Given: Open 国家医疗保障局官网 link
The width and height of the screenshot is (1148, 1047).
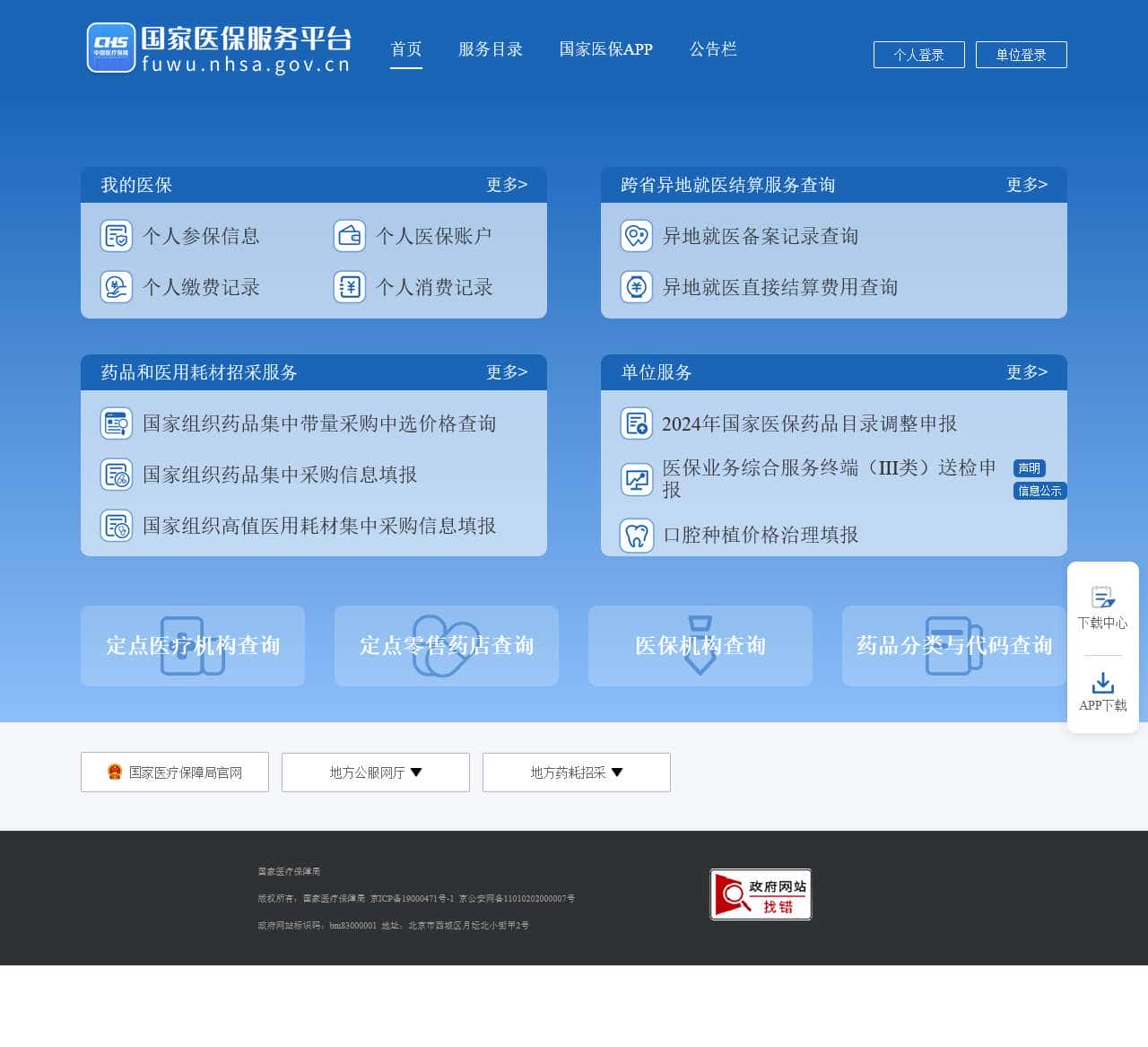Looking at the screenshot, I should coord(175,772).
